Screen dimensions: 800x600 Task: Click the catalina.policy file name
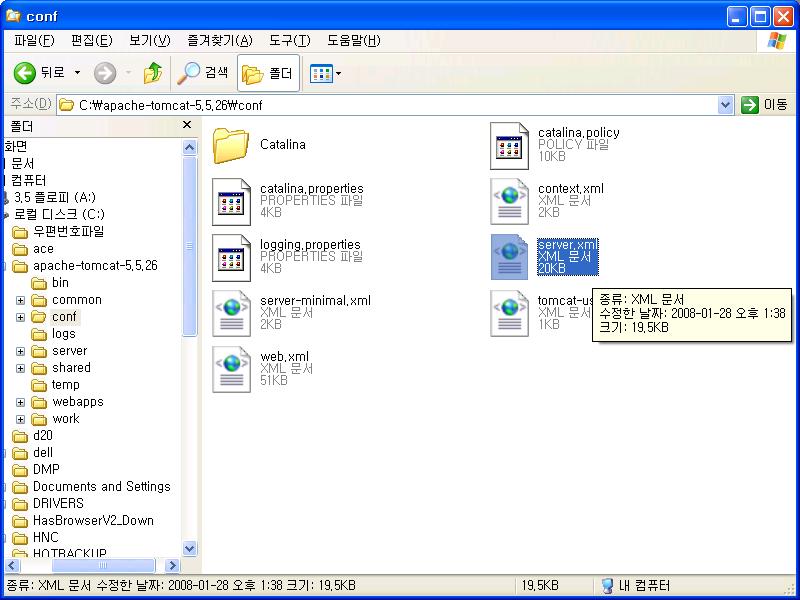579,133
